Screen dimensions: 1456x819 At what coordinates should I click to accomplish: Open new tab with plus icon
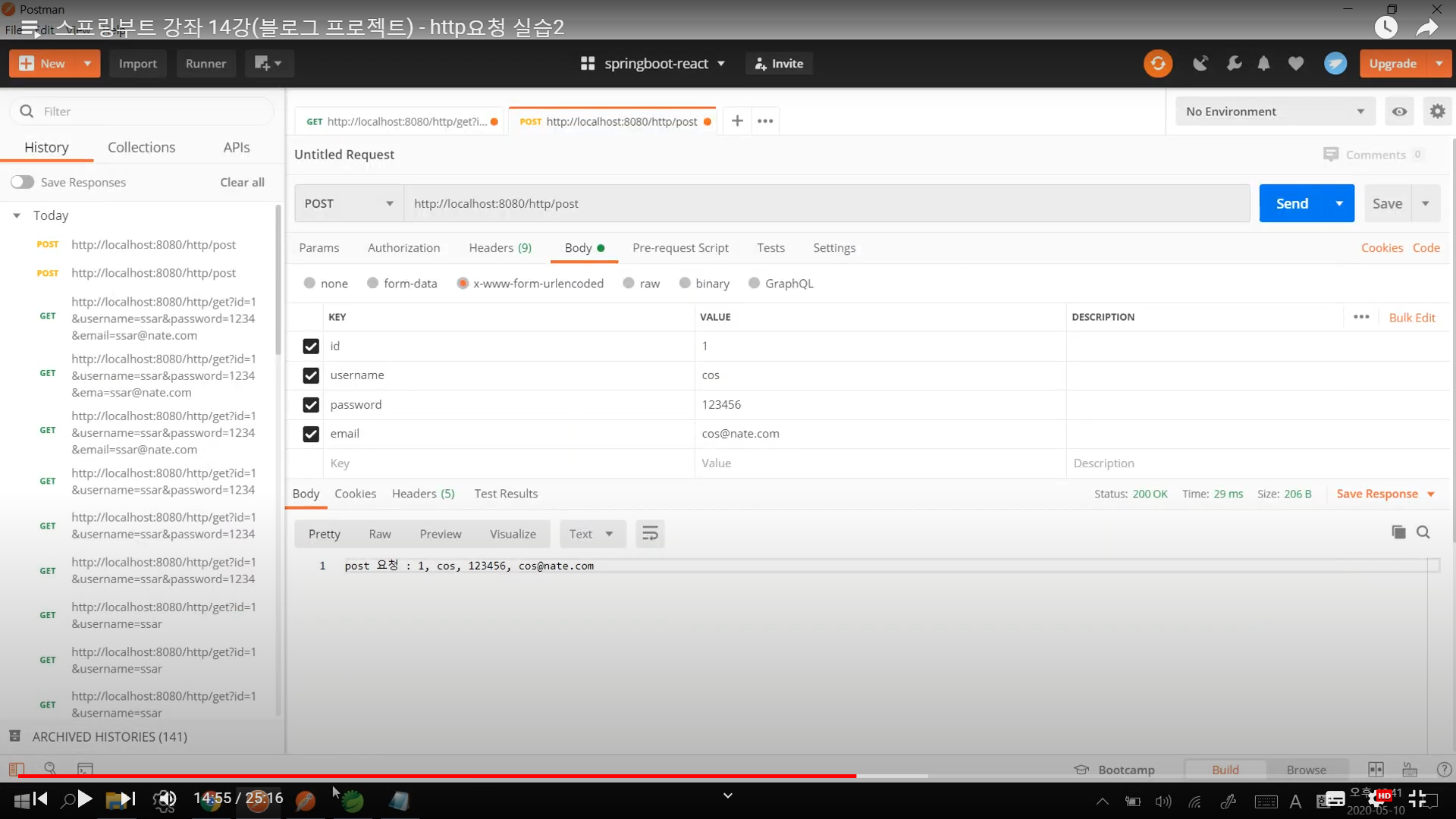737,121
